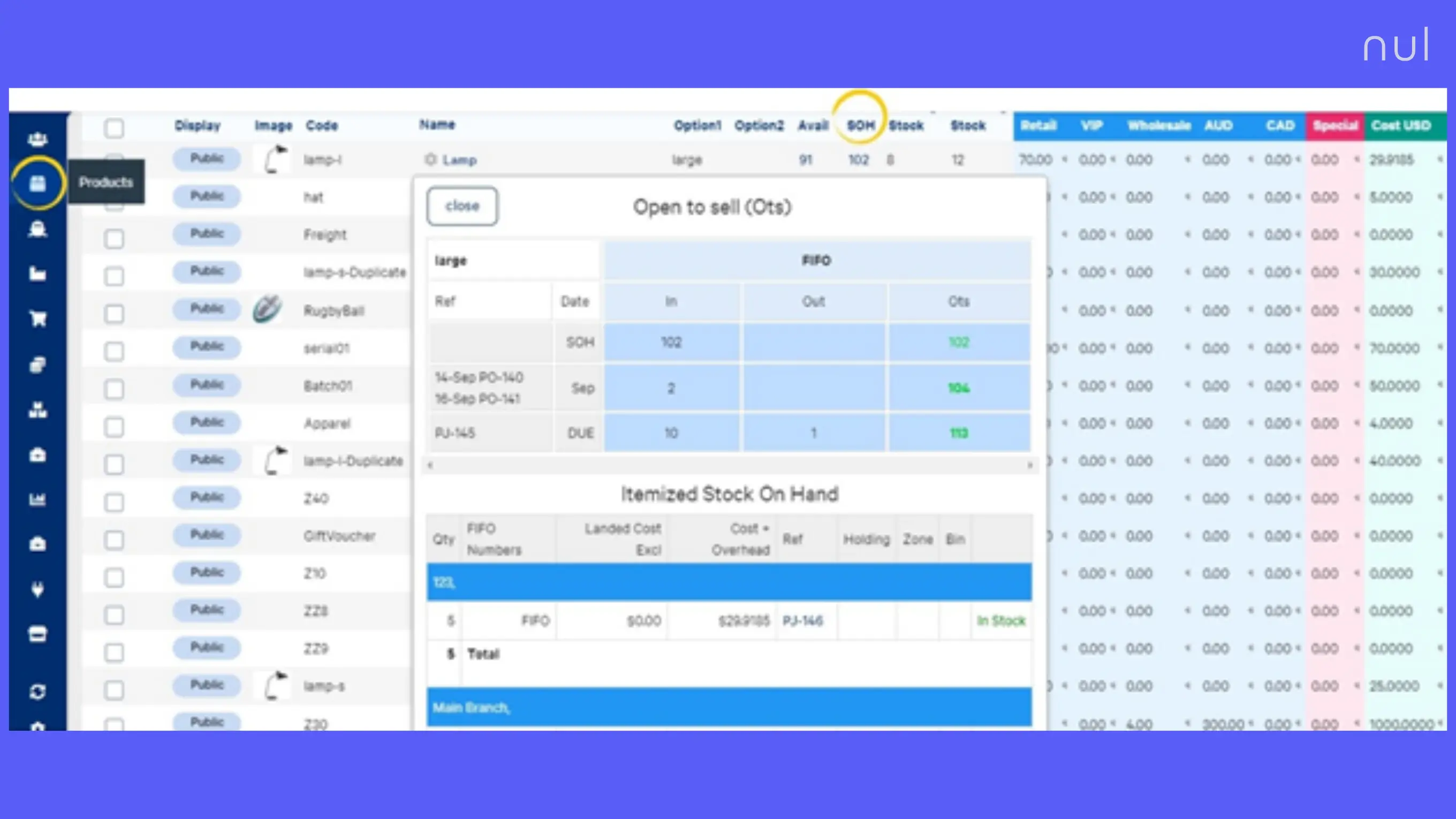The width and height of the screenshot is (1456, 819).
Task: Click cost value 29.9185 for lamp-l
Action: (x=1391, y=160)
